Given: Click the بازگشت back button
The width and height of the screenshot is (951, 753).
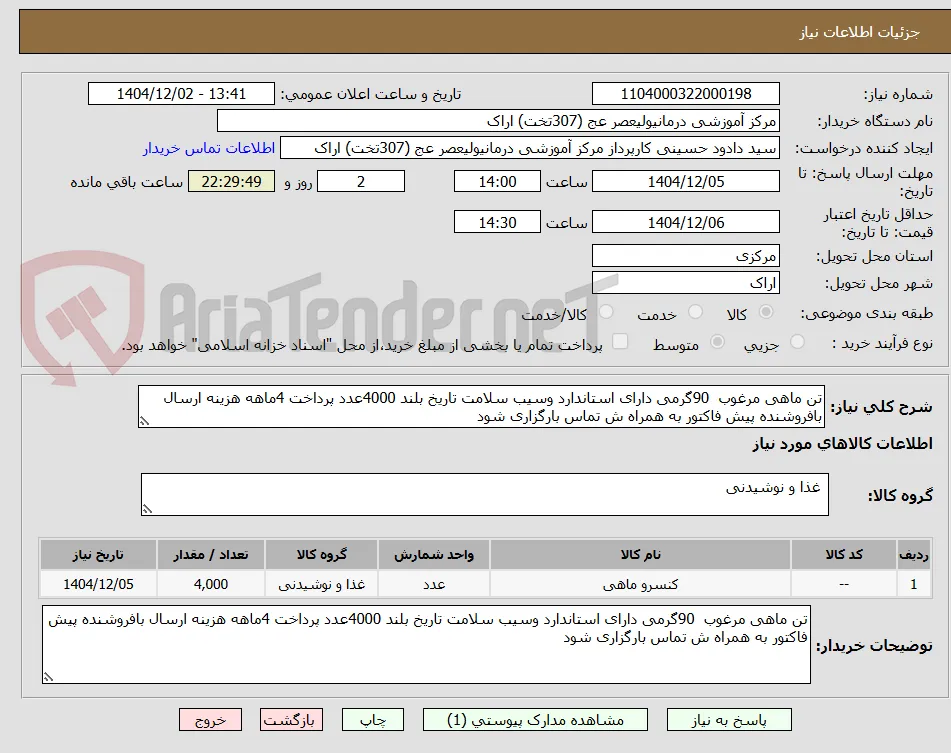Looking at the screenshot, I should click(x=291, y=720).
